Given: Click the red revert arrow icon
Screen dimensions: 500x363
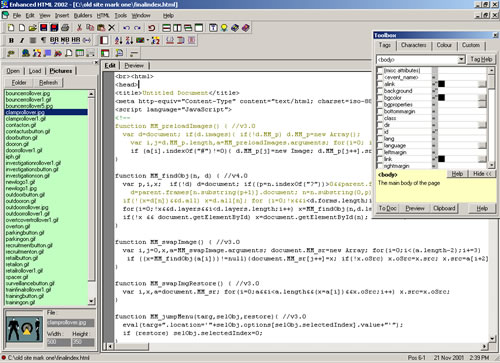Looking at the screenshot, I should tap(152, 28).
